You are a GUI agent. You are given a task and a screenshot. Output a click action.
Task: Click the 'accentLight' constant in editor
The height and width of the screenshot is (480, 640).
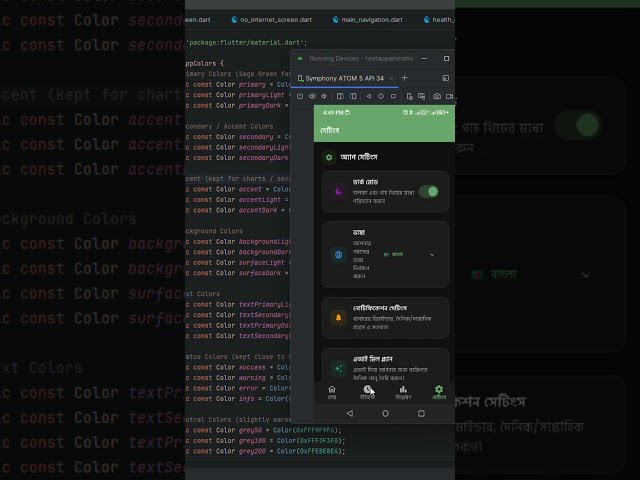(x=260, y=200)
